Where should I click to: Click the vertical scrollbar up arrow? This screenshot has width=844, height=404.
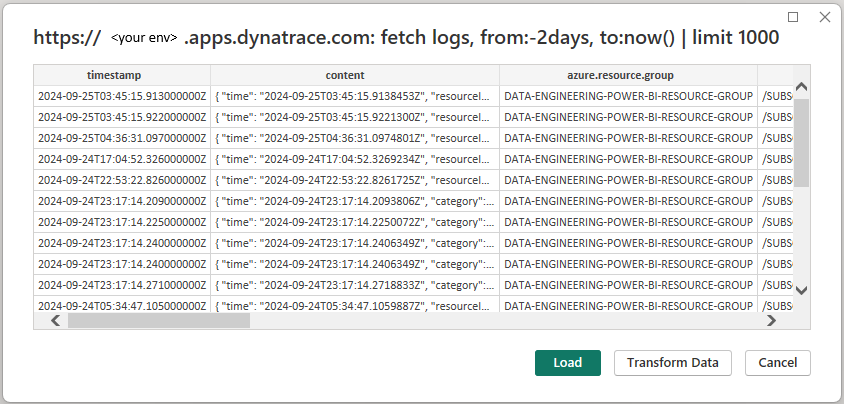coord(801,87)
